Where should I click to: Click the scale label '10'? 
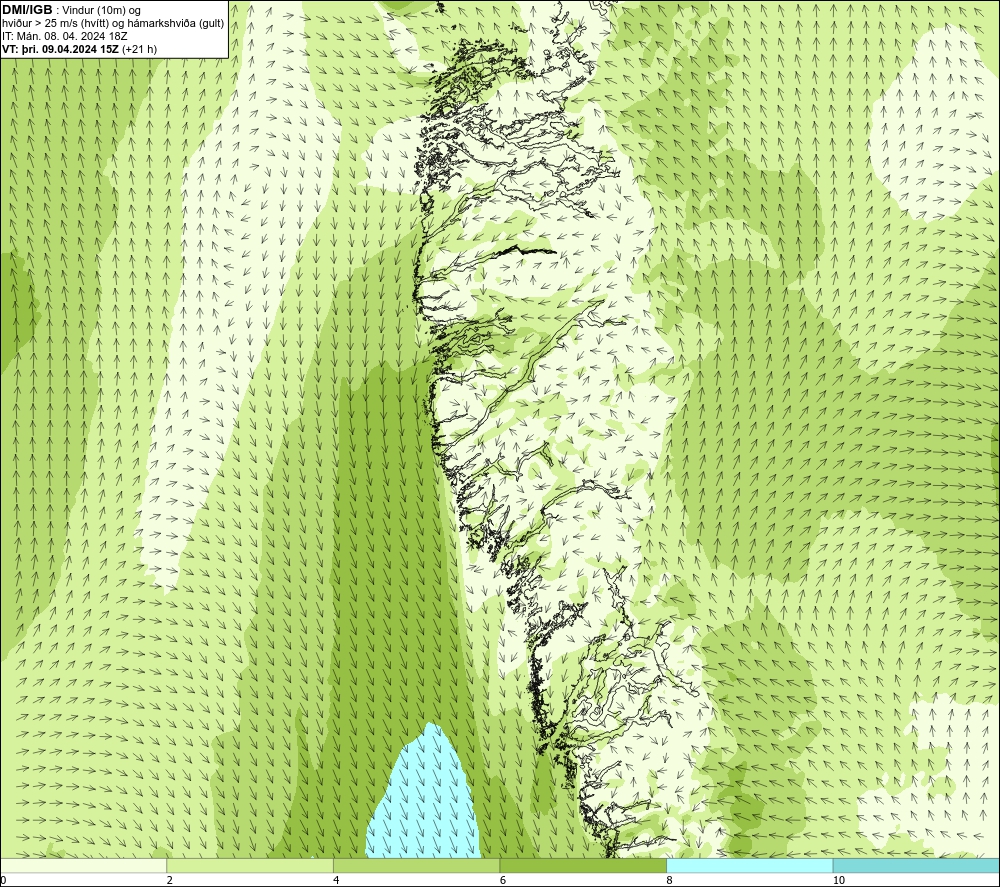[x=838, y=880]
